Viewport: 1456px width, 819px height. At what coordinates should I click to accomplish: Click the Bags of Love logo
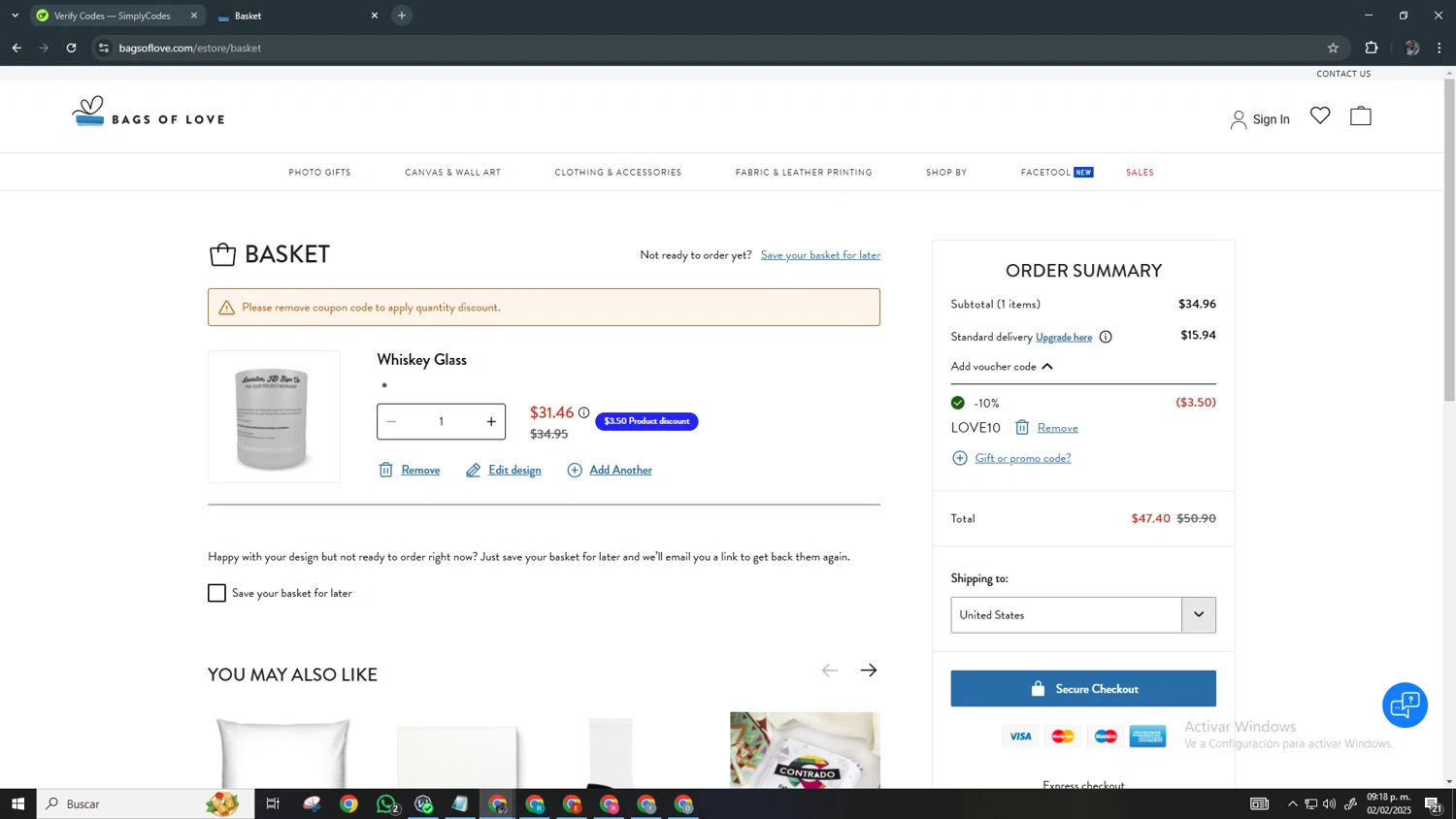click(x=149, y=113)
